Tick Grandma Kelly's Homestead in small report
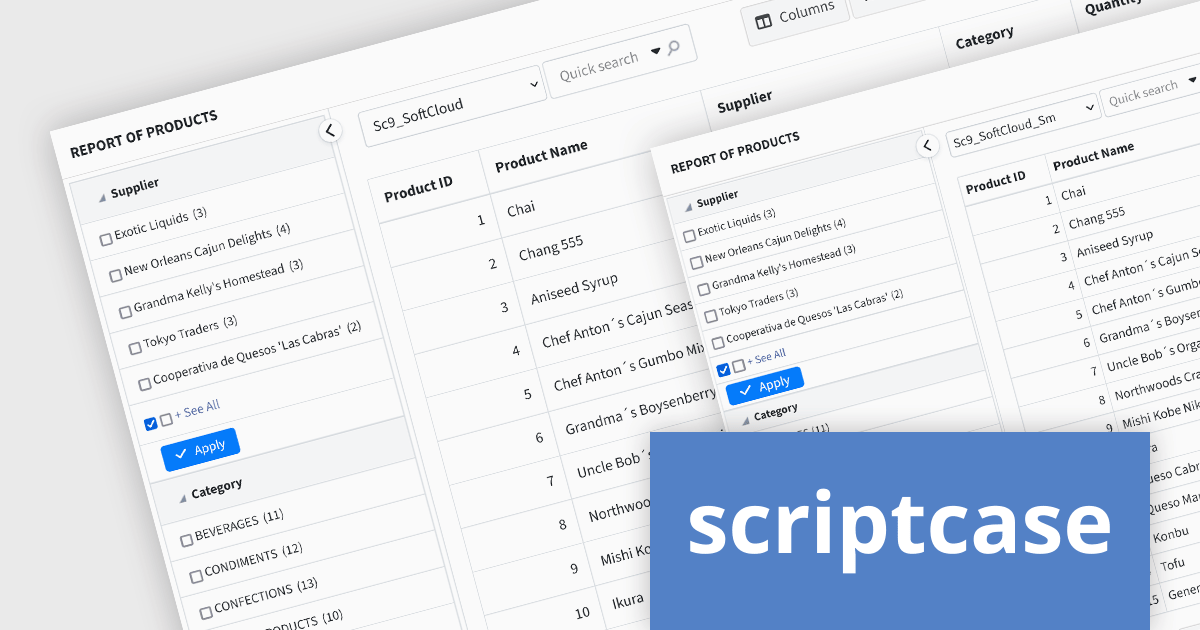Screen dimensions: 1200x630 click(x=704, y=289)
